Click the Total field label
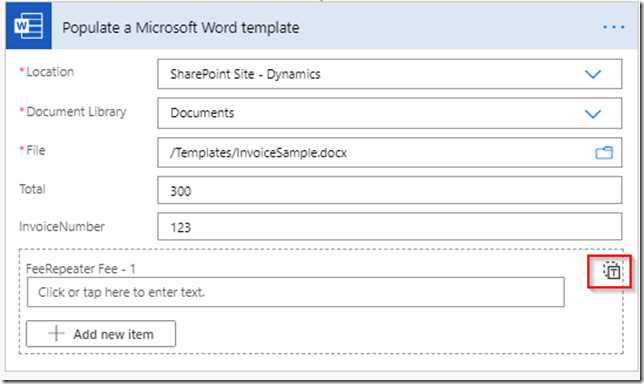The image size is (644, 384). (x=32, y=189)
